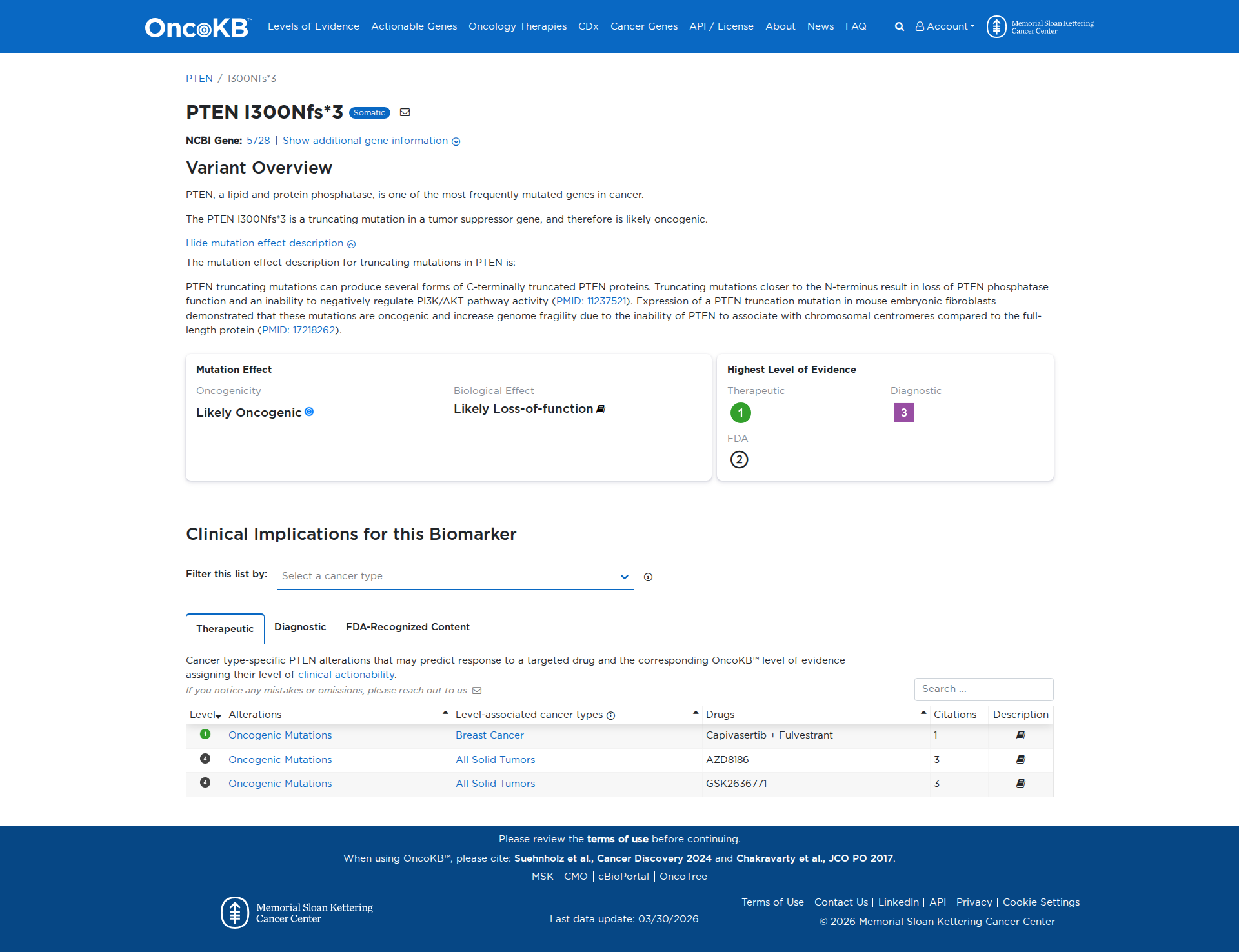
Task: Open Cookie Settings footer link
Action: pos(1041,902)
